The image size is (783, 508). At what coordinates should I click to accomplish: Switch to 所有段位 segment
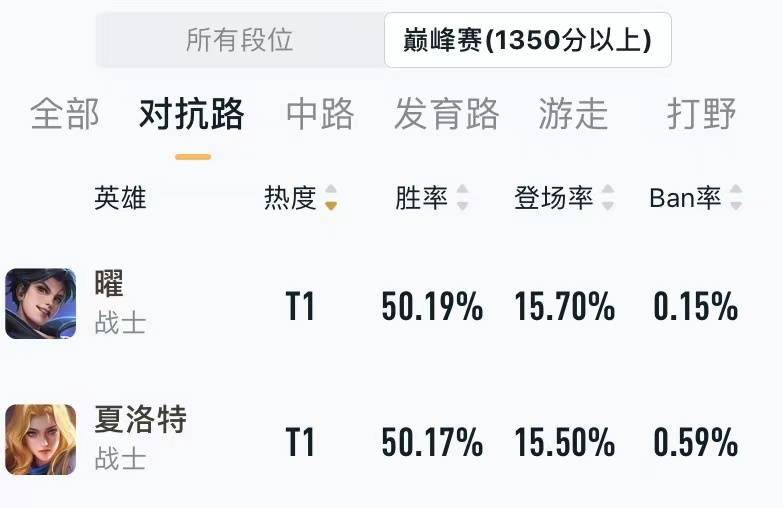240,40
